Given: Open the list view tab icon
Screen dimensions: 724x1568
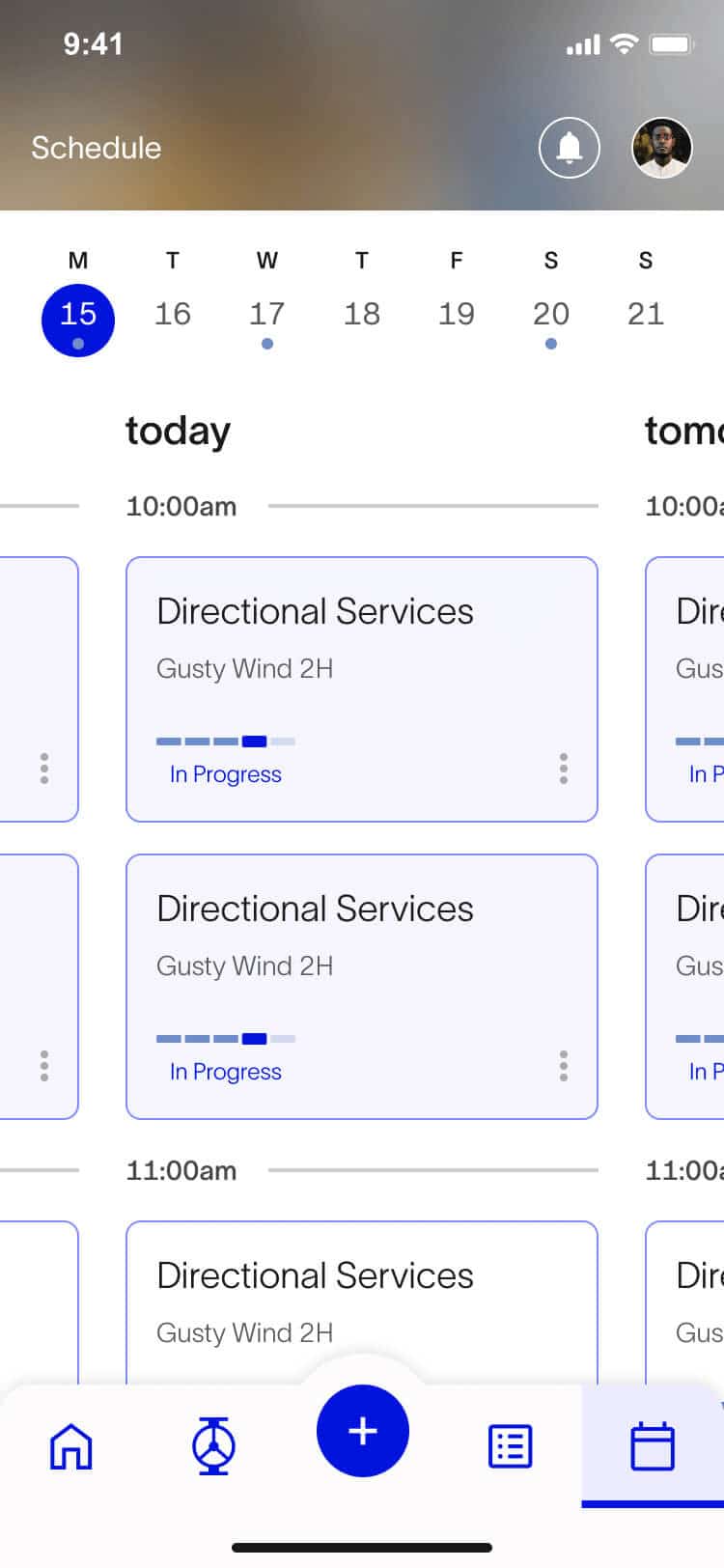Looking at the screenshot, I should tap(510, 1446).
